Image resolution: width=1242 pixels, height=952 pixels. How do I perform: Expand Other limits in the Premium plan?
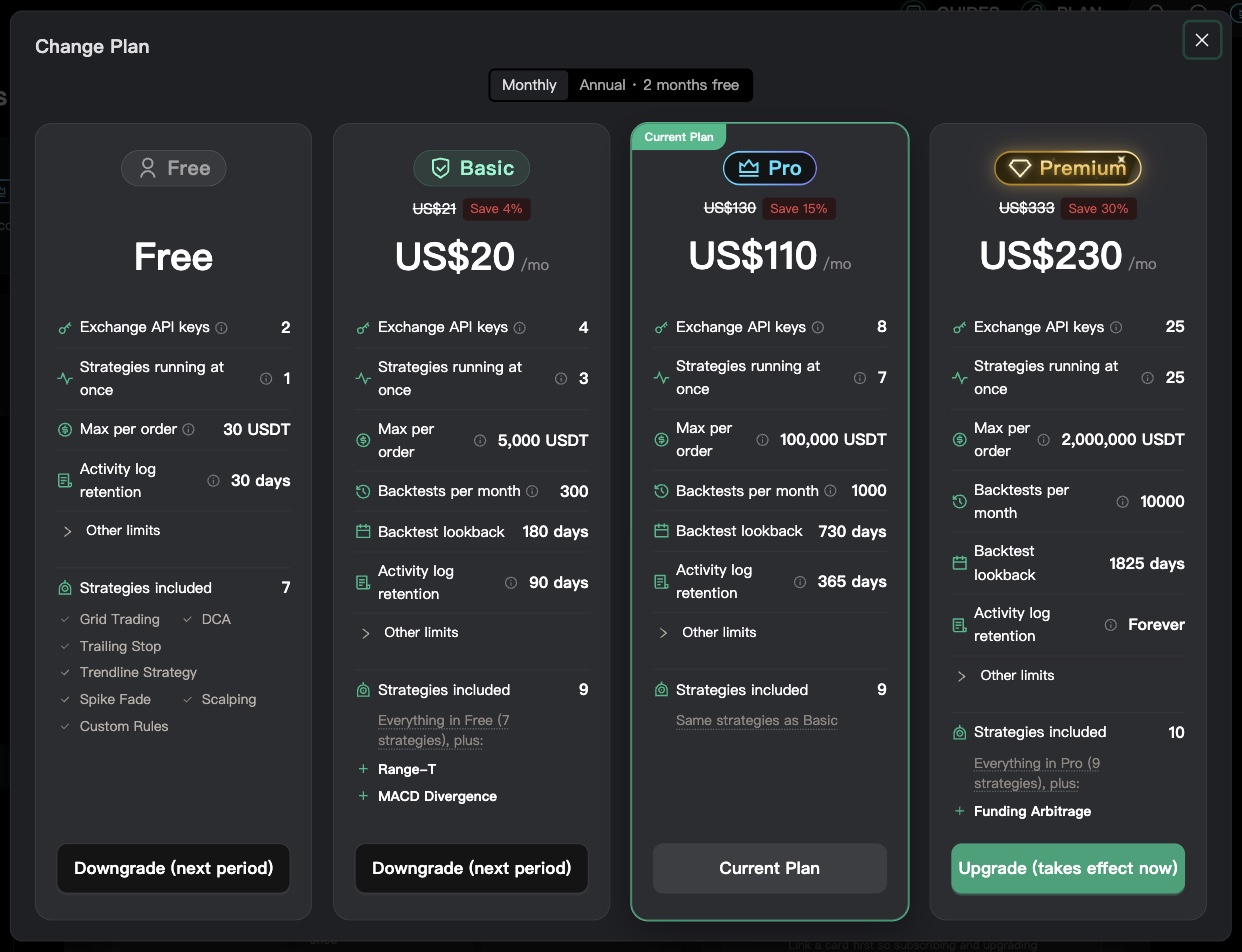pyautogui.click(x=1004, y=676)
